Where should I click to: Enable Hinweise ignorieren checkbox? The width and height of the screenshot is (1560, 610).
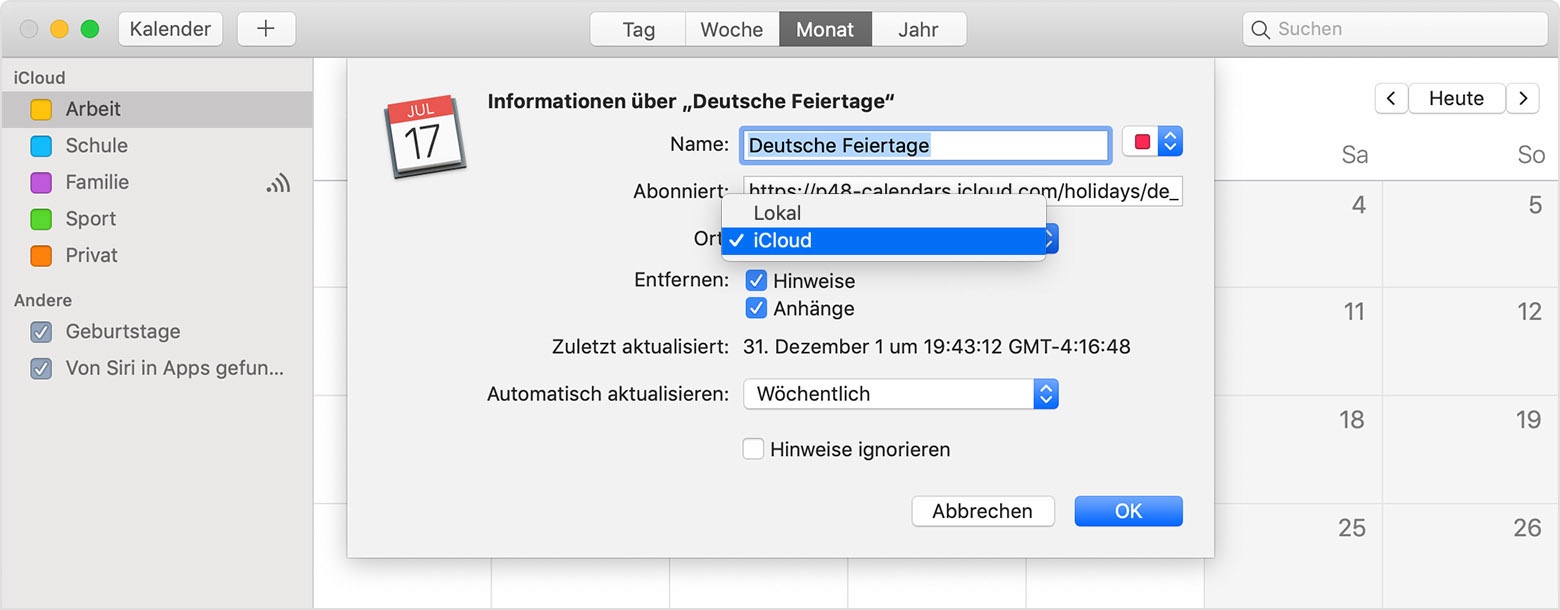[753, 449]
